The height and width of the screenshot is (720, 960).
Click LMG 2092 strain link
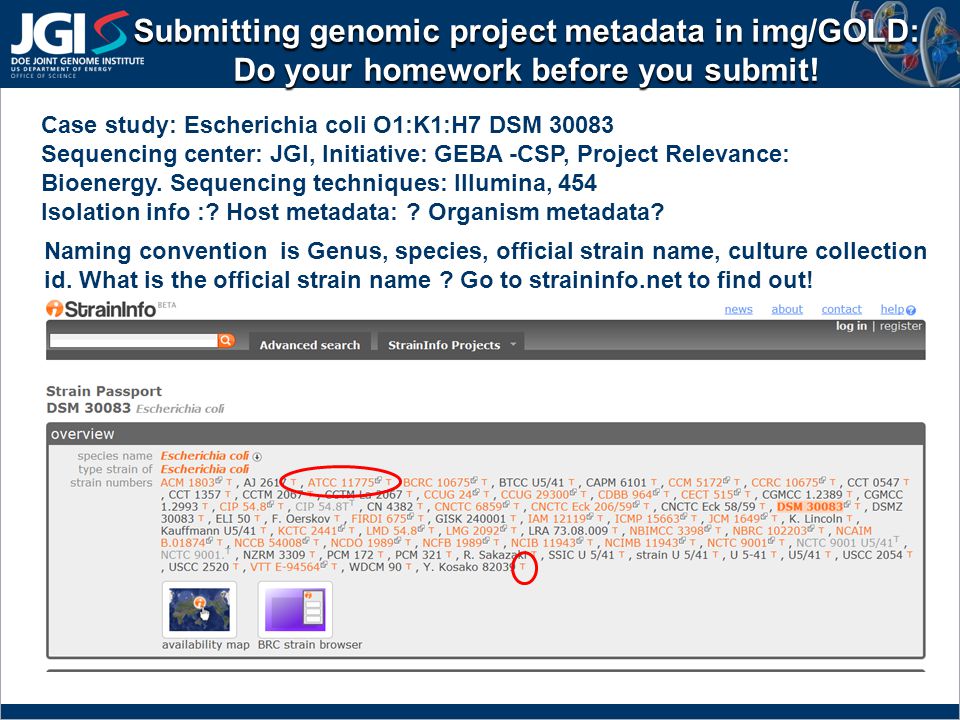472,531
